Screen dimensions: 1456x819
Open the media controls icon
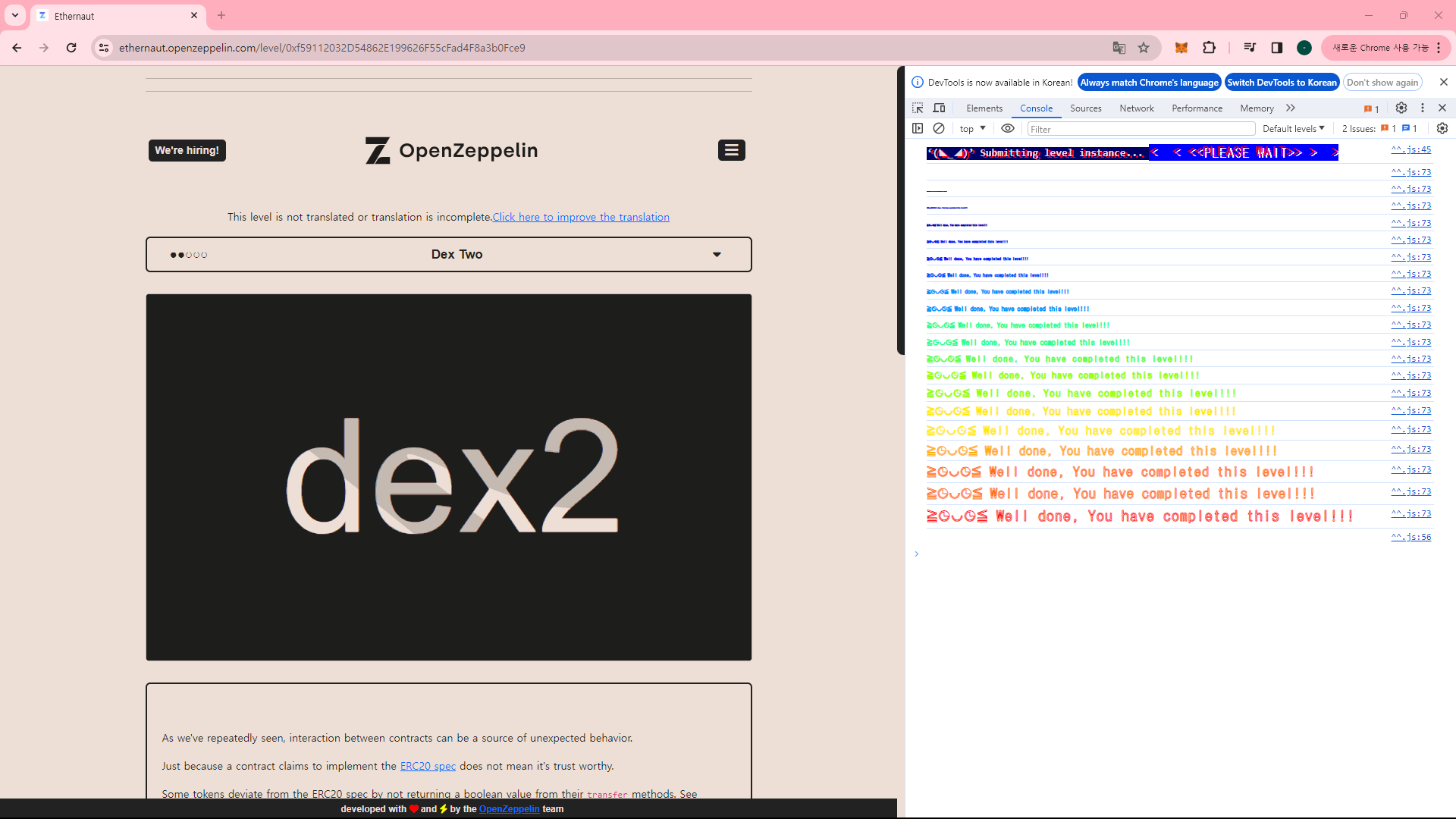coord(1250,48)
